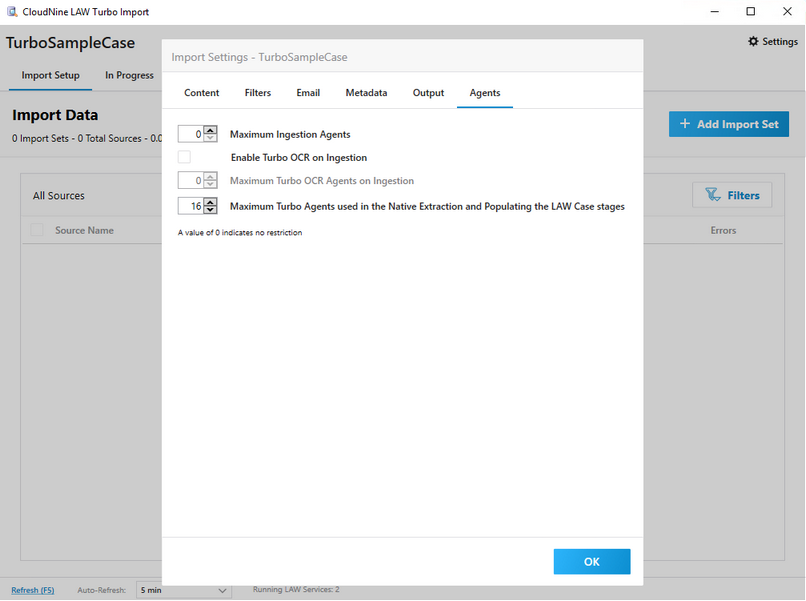Enable Turbo OCR on Ingestion
Image resolution: width=806 pixels, height=601 pixels.
click(x=184, y=157)
